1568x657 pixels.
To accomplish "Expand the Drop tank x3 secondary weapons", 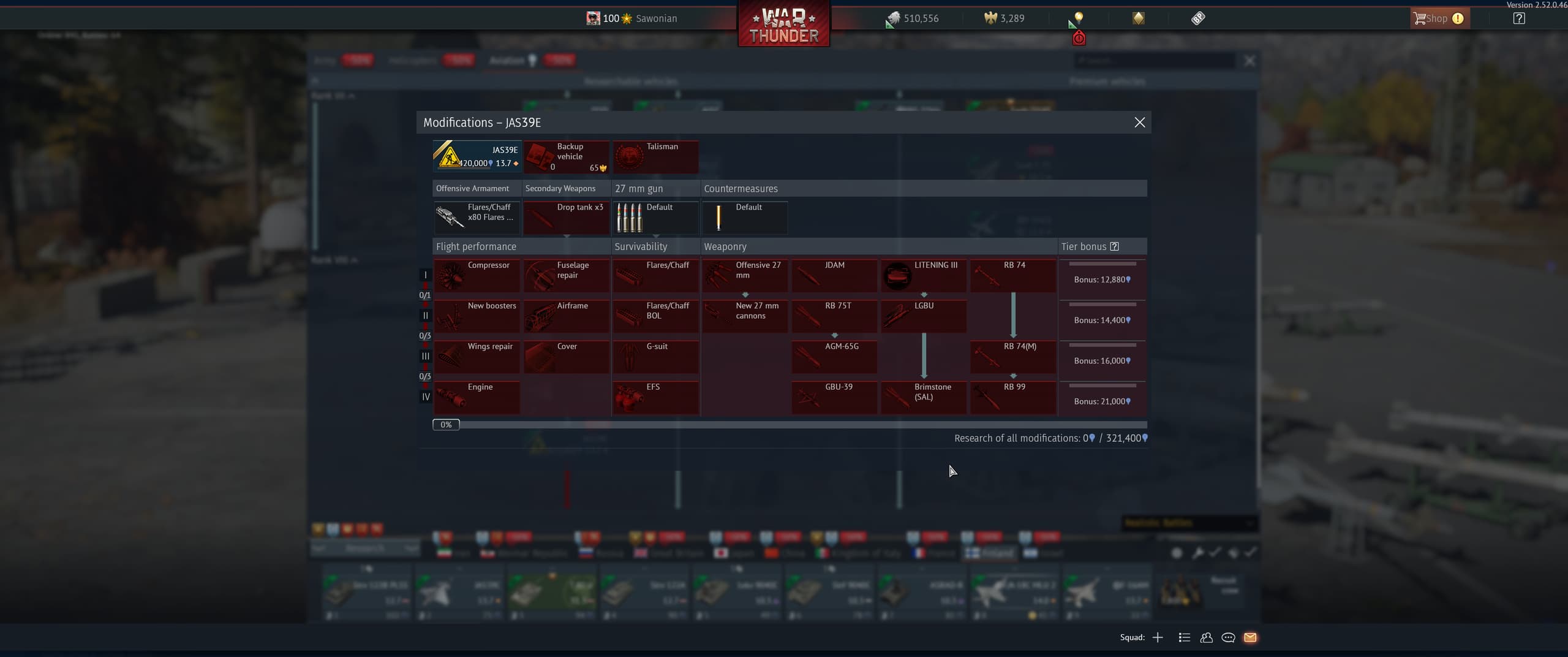I will pyautogui.click(x=566, y=218).
